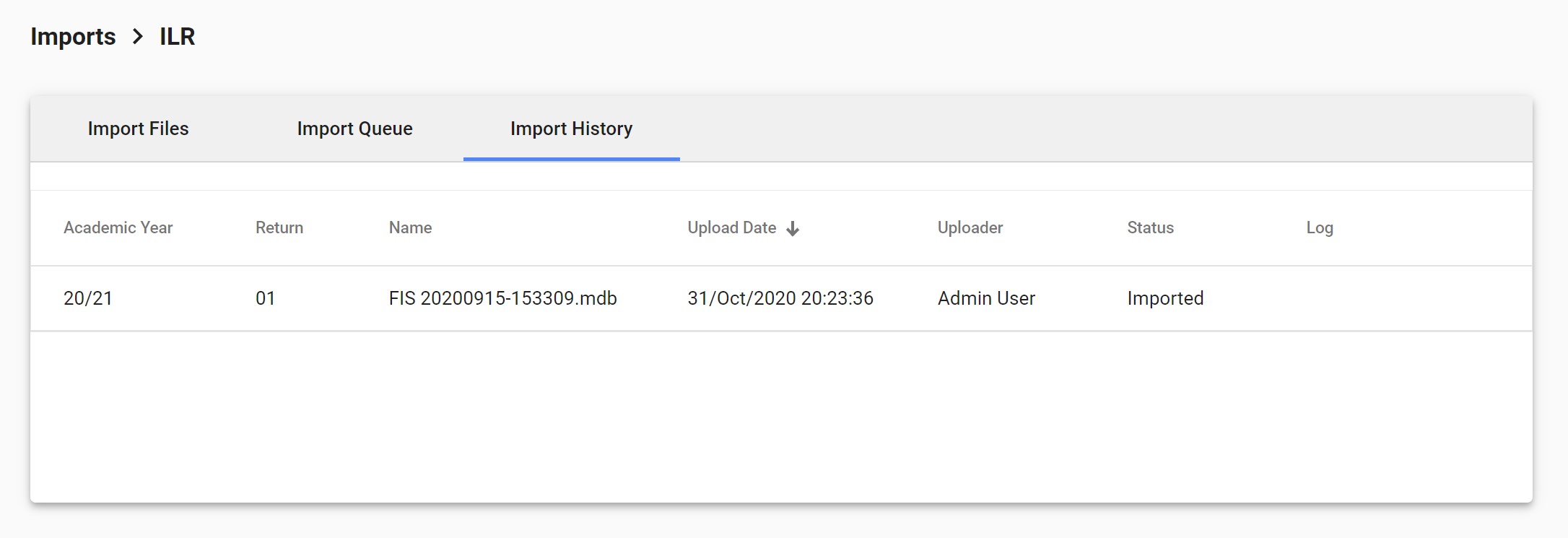Click the Upload Date column header text
The width and height of the screenshot is (1568, 538).
731,227
